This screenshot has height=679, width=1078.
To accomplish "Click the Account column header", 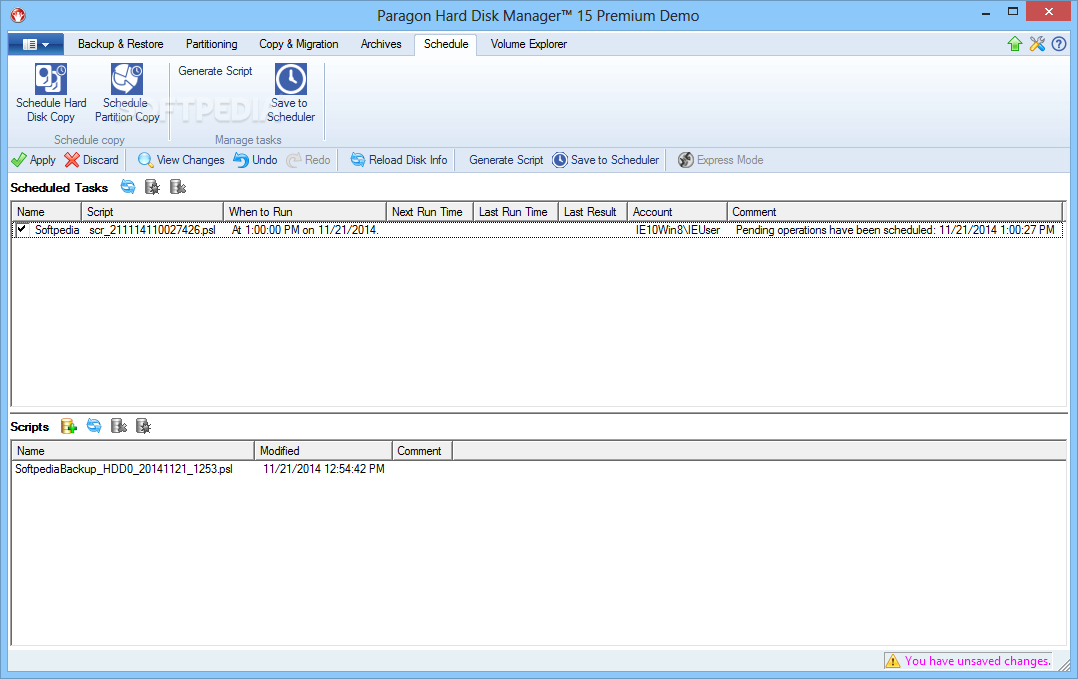I will 678,212.
